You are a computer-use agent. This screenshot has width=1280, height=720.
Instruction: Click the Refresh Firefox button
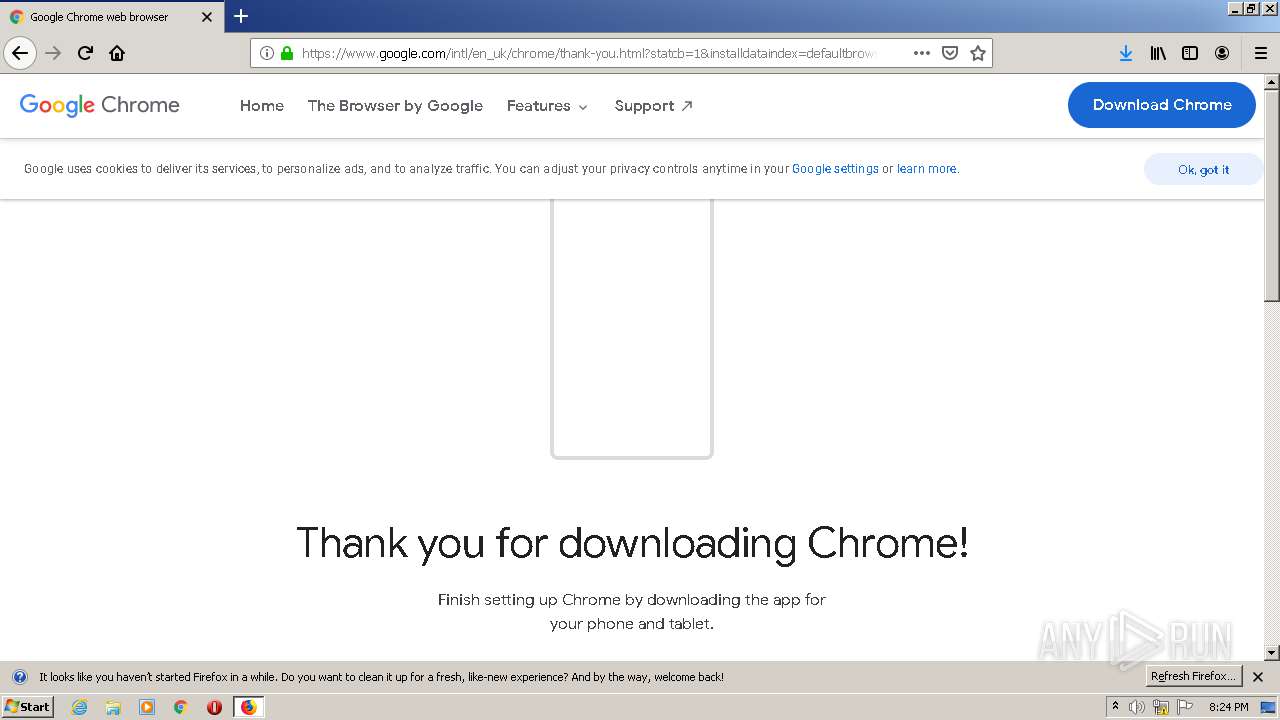pyautogui.click(x=1193, y=677)
